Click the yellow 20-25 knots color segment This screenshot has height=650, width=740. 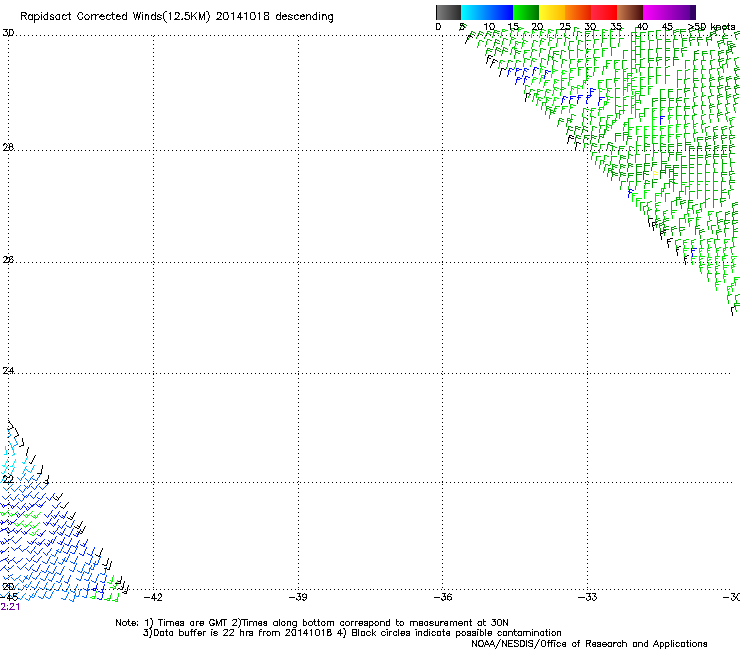(552, 12)
